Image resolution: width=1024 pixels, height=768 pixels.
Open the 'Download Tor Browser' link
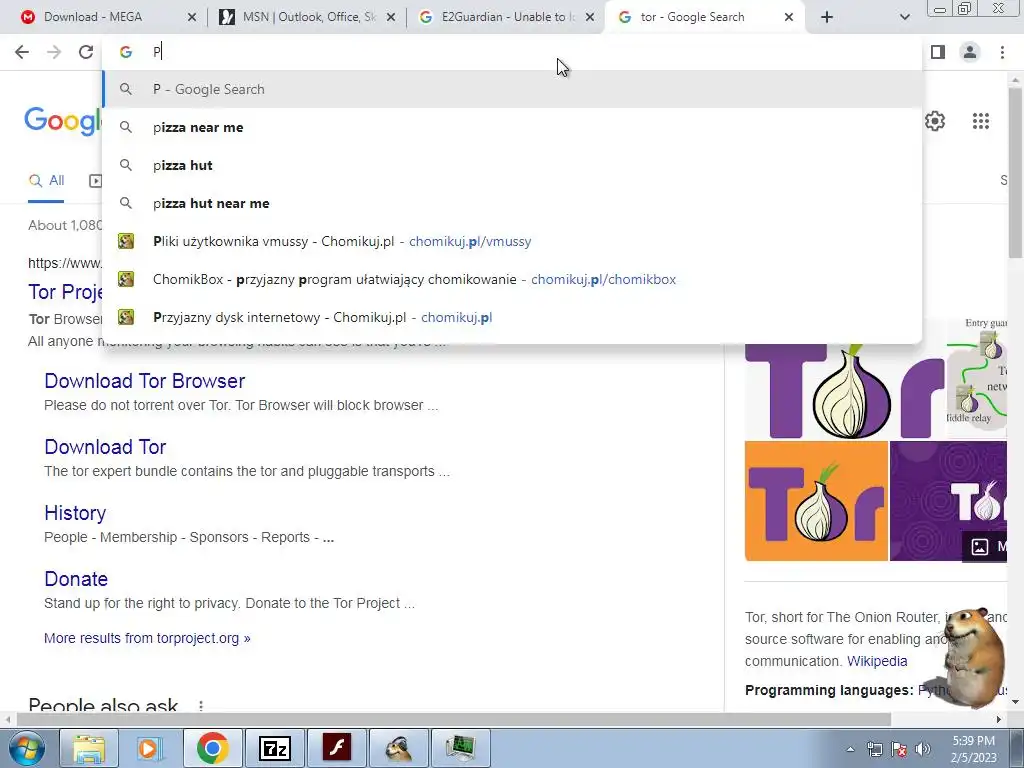(144, 381)
